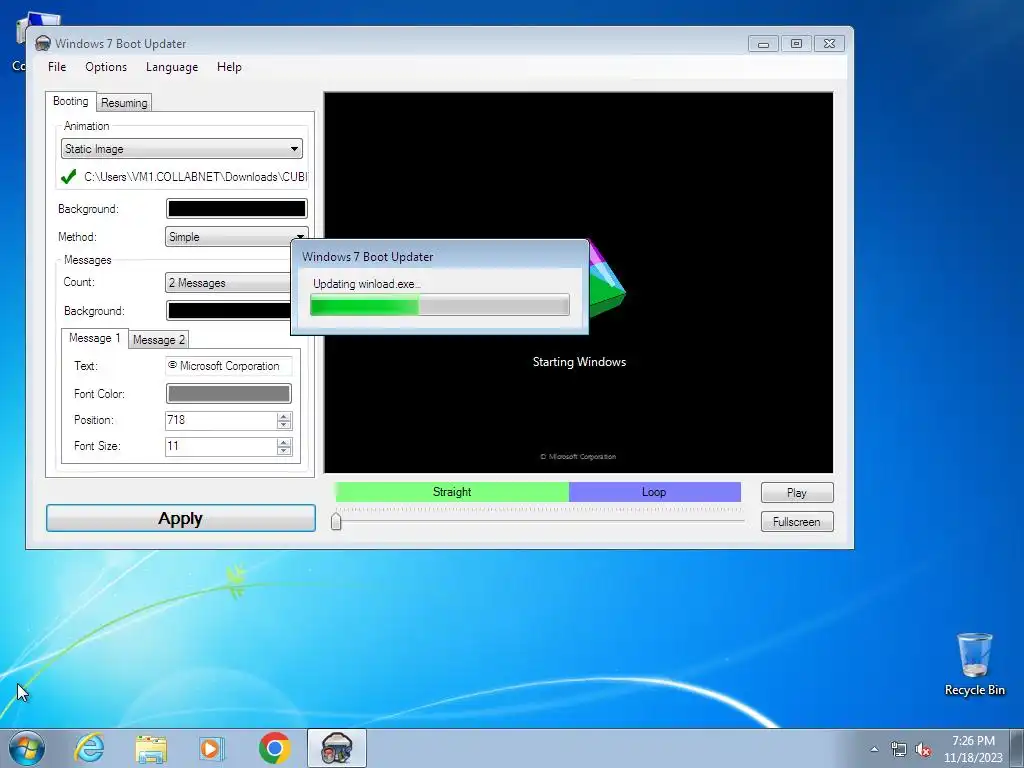Click the Fullscreen button

coord(797,521)
